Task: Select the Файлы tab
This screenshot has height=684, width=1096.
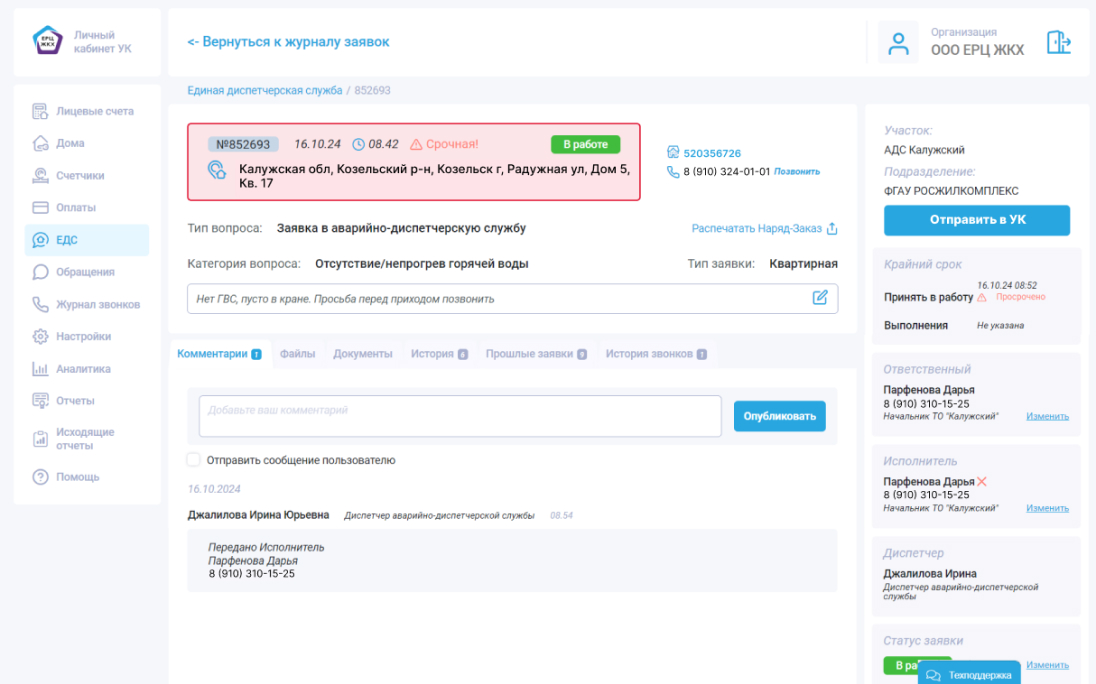Action: point(297,354)
